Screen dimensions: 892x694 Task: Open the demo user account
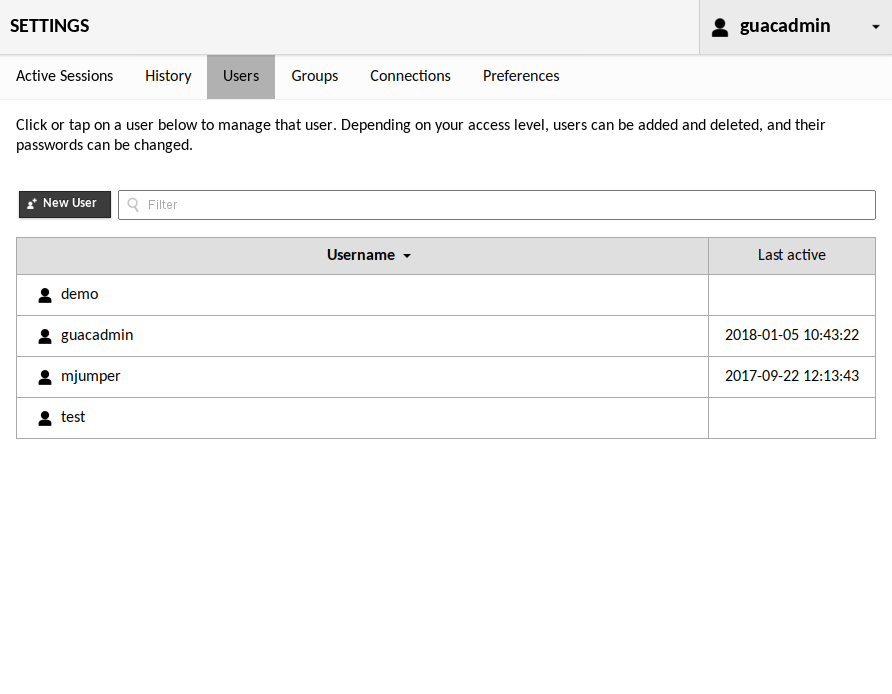(80, 294)
